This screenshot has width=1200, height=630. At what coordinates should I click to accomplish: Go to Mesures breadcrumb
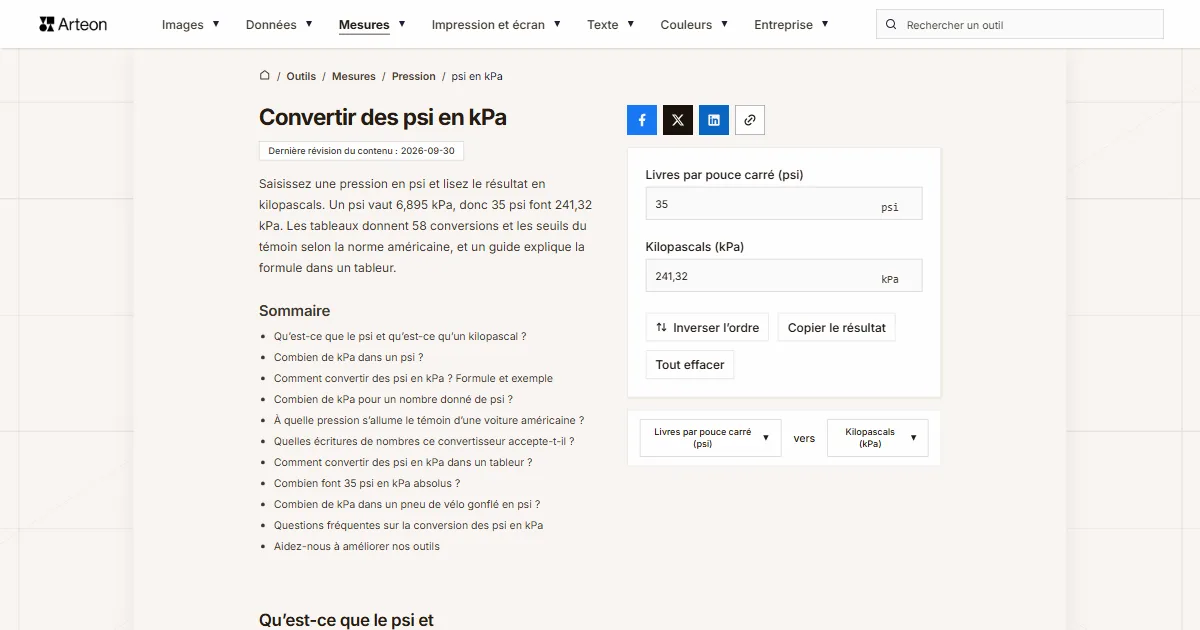[354, 76]
